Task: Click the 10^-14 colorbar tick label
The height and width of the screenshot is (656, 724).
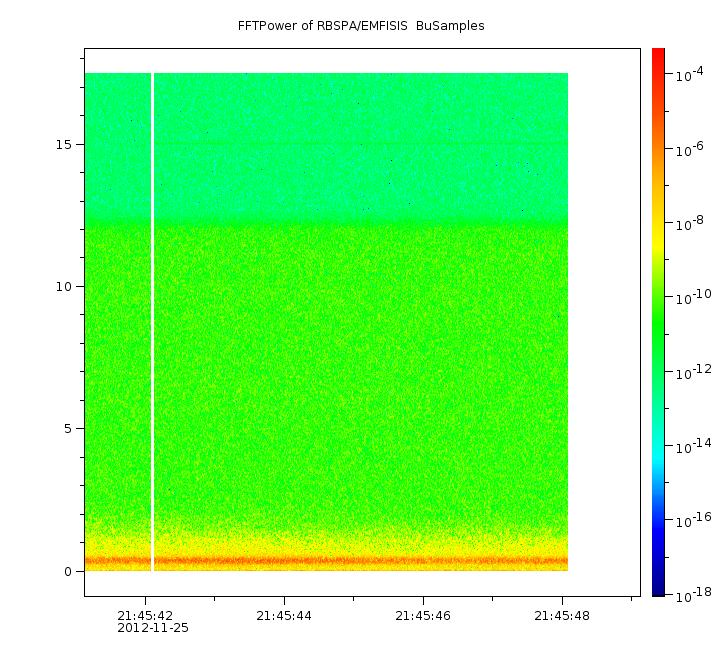Action: click(690, 446)
